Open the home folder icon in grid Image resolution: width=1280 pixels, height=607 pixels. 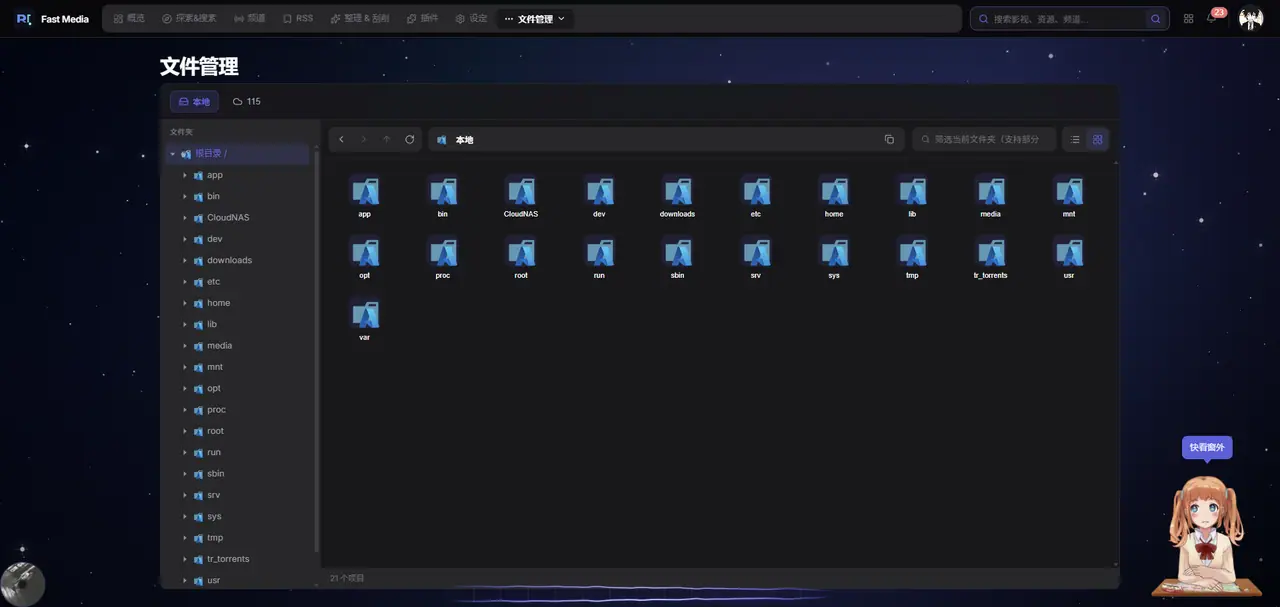pyautogui.click(x=834, y=191)
